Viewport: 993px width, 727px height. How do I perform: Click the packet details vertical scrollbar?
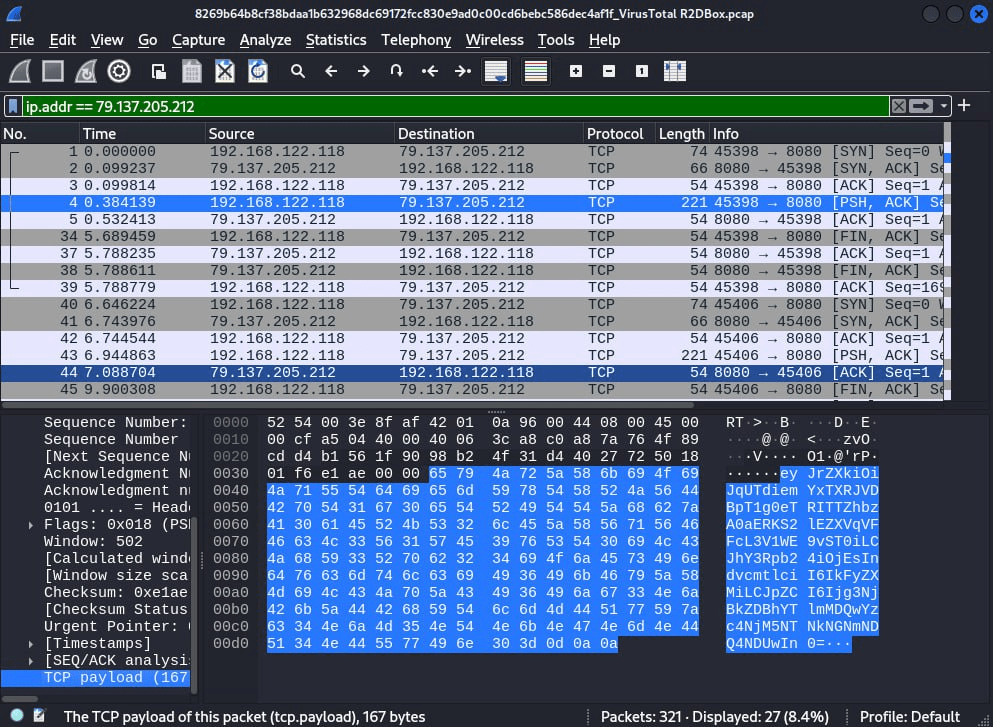click(194, 605)
